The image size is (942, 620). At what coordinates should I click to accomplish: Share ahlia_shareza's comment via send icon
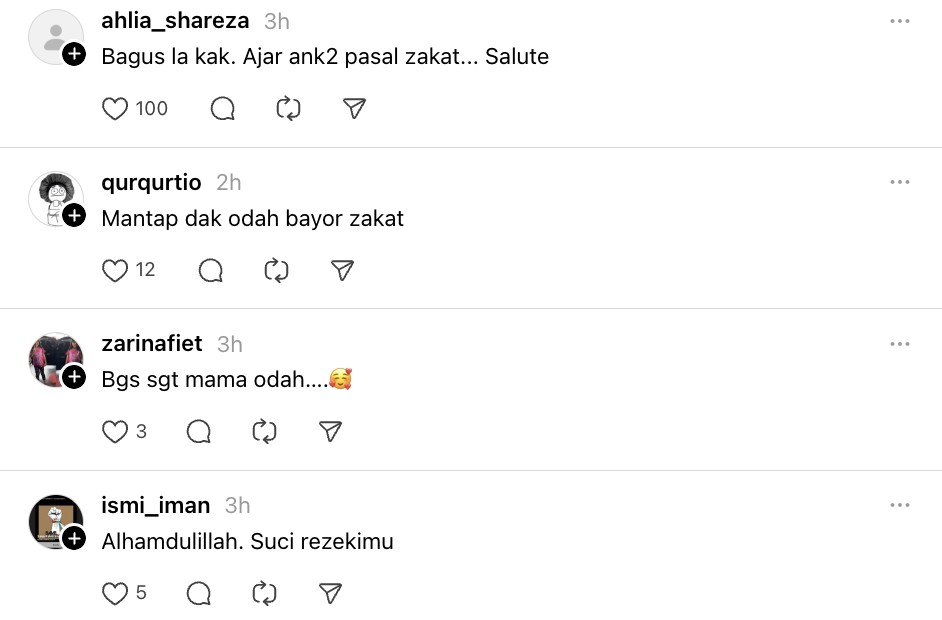pos(354,108)
